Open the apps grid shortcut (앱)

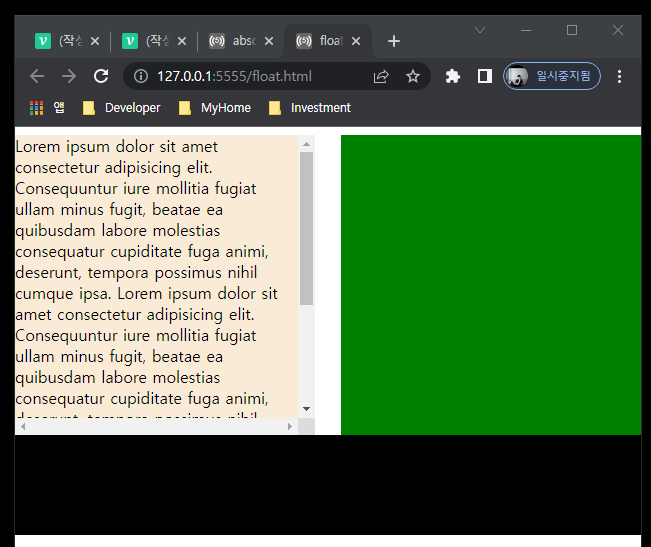[47, 108]
